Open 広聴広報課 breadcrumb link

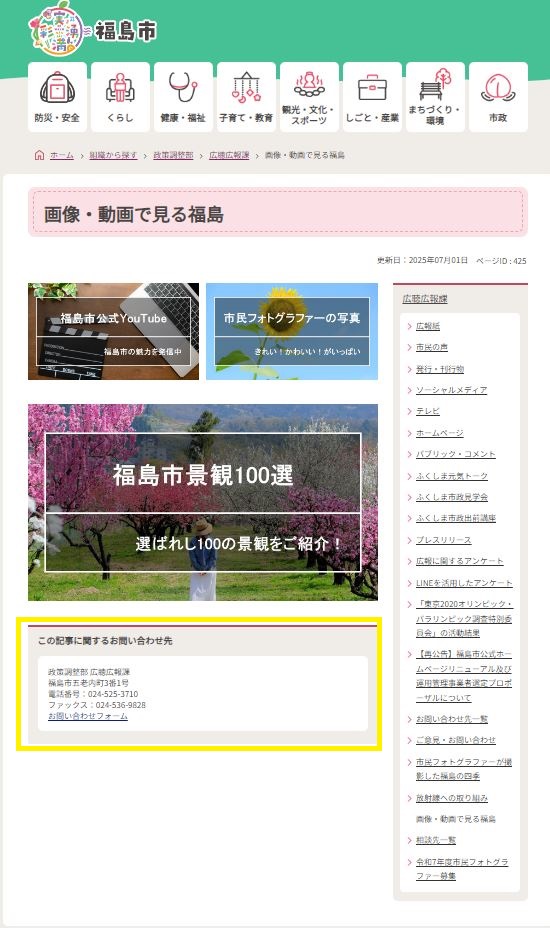pyautogui.click(x=229, y=155)
